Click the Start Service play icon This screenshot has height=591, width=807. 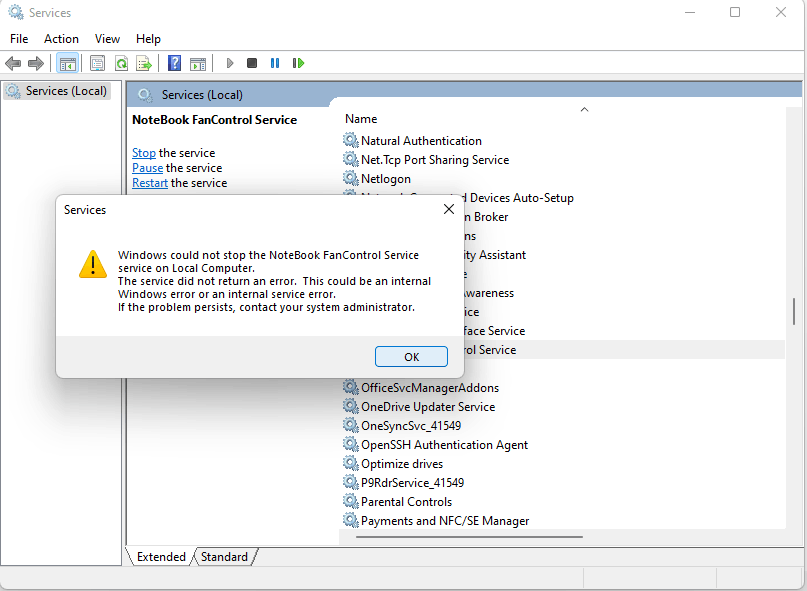[x=230, y=63]
